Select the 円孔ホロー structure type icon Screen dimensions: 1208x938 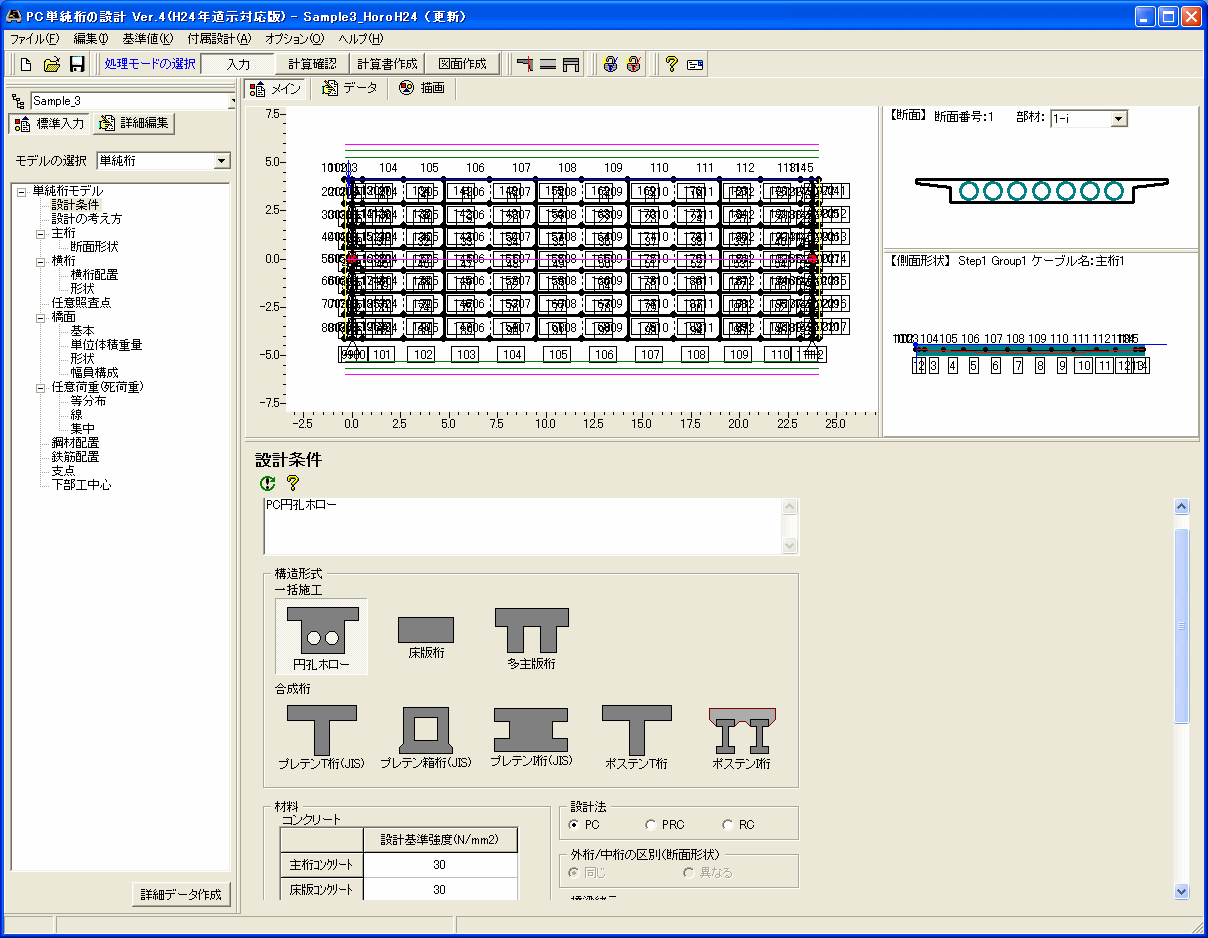click(321, 637)
